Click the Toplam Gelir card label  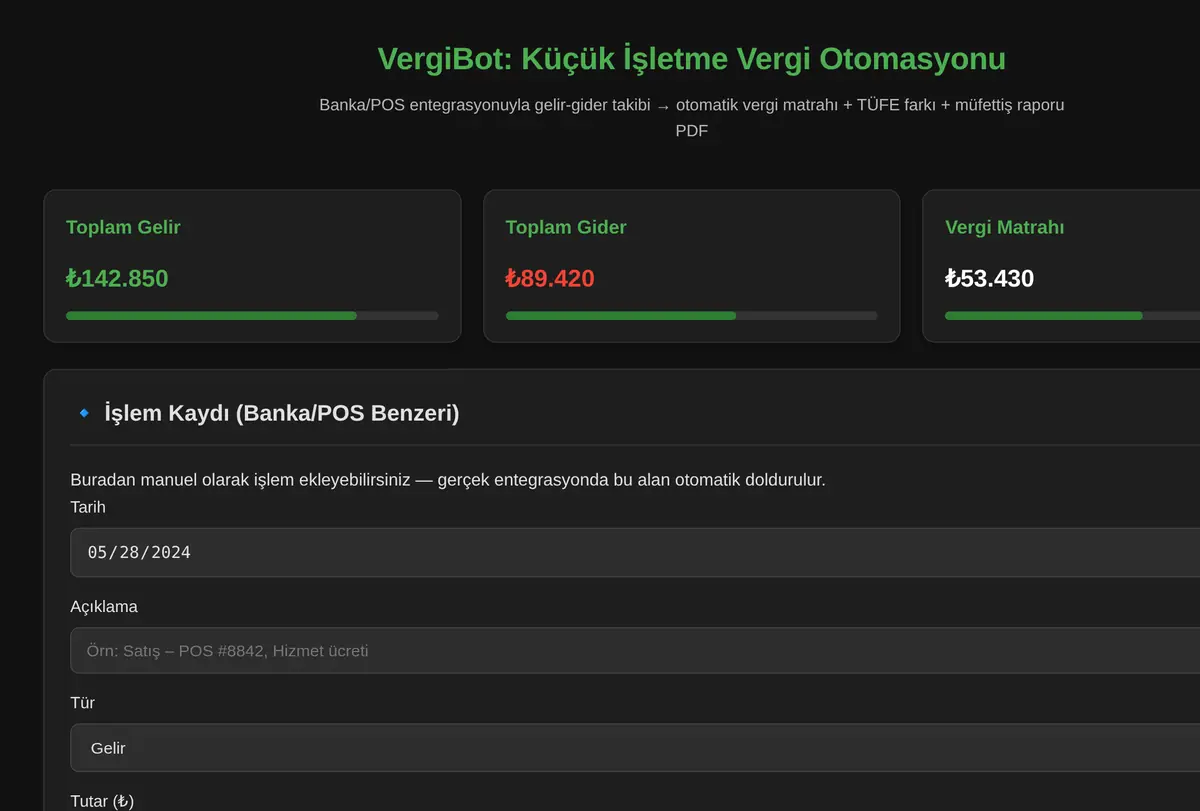tap(123, 227)
